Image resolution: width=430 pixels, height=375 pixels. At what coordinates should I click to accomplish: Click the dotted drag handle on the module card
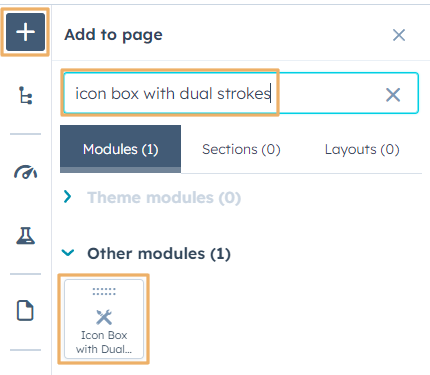point(104,292)
